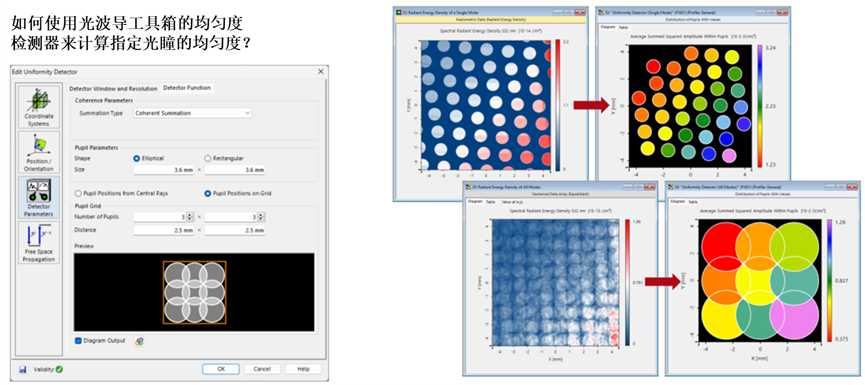Click the green Validity checkmark icon
Image resolution: width=865 pixels, height=385 pixels.
59,369
